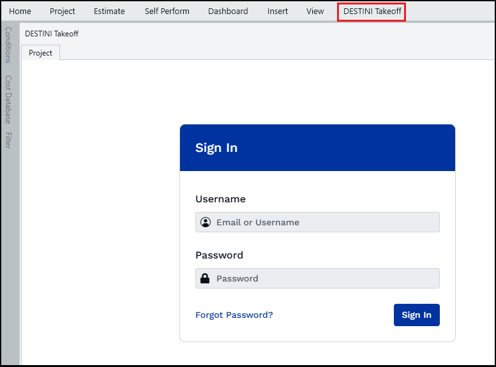Click the user avatar icon in Username field
Screen dimensions: 496x367
pyautogui.click(x=205, y=222)
